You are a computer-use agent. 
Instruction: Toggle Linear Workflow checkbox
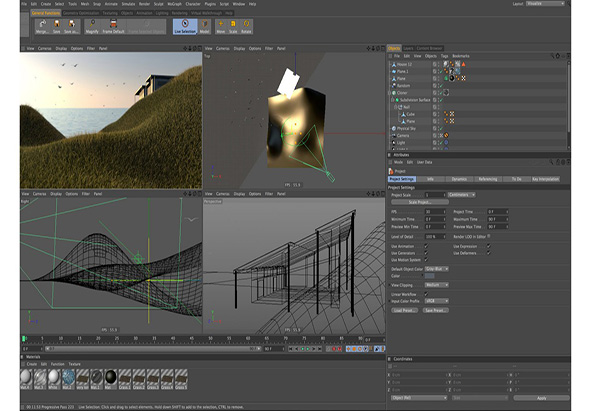426,294
